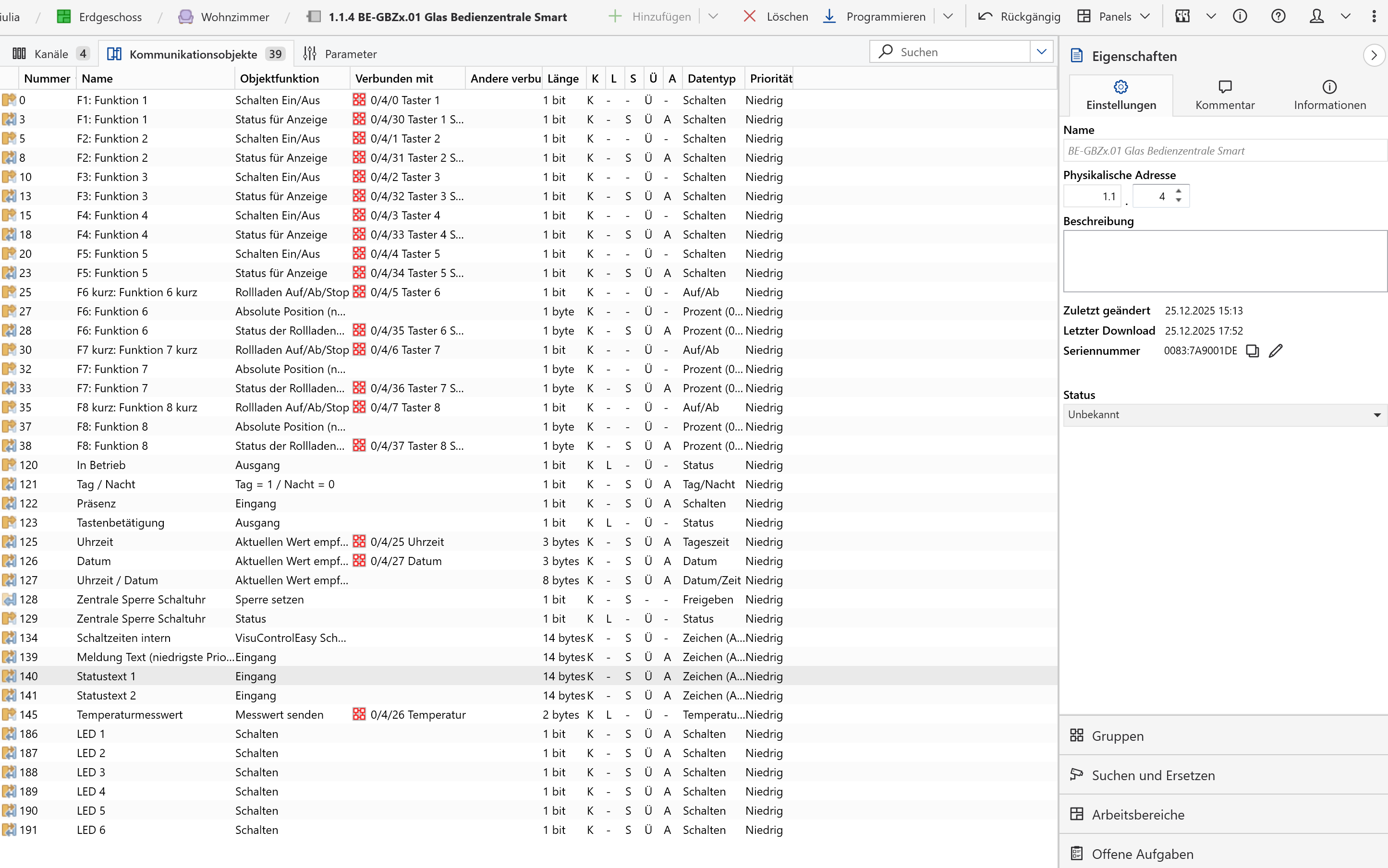Open the three-dot overflow menu
Viewport: 1388px width, 868px height.
(1374, 16)
